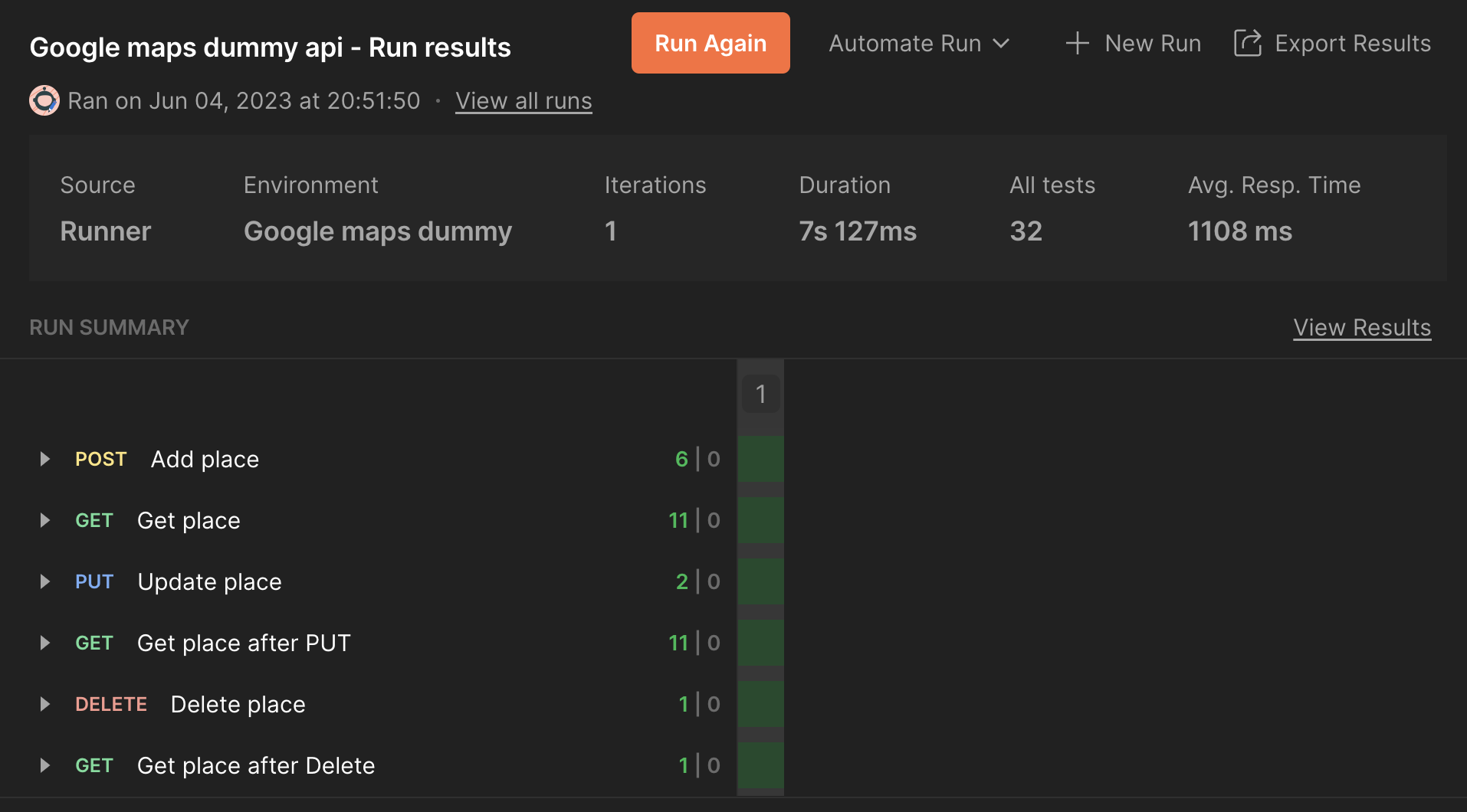Click the '1108 ms' average response value

point(1240,231)
